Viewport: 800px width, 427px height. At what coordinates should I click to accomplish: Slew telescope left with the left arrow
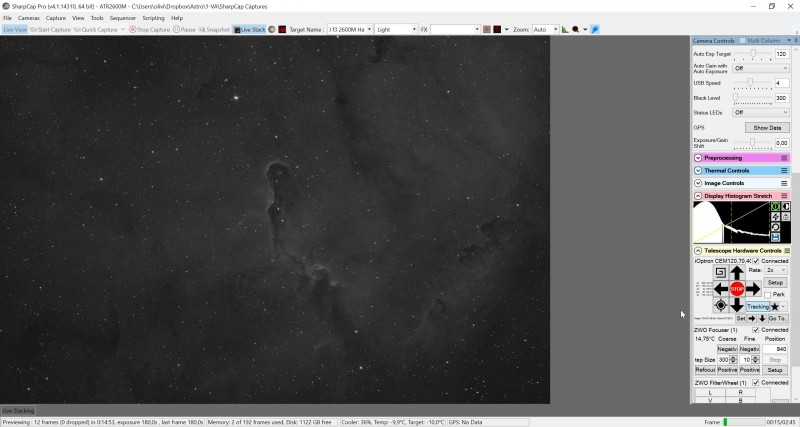tap(720, 289)
